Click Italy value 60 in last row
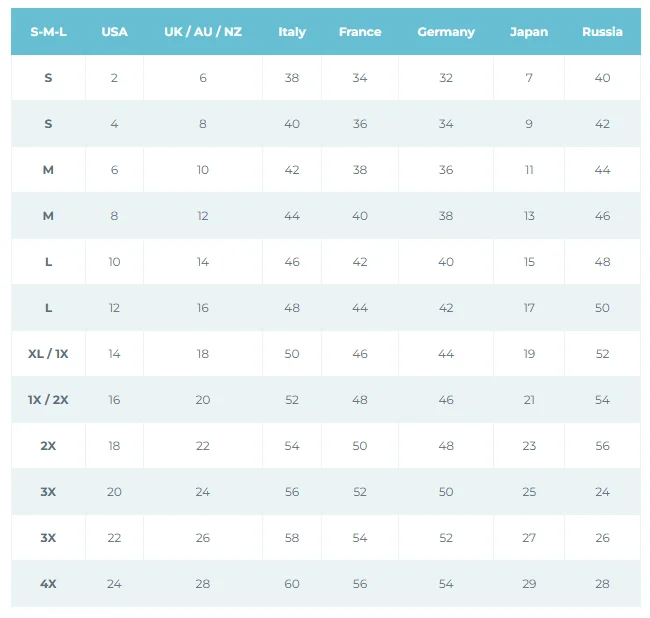 pyautogui.click(x=292, y=584)
